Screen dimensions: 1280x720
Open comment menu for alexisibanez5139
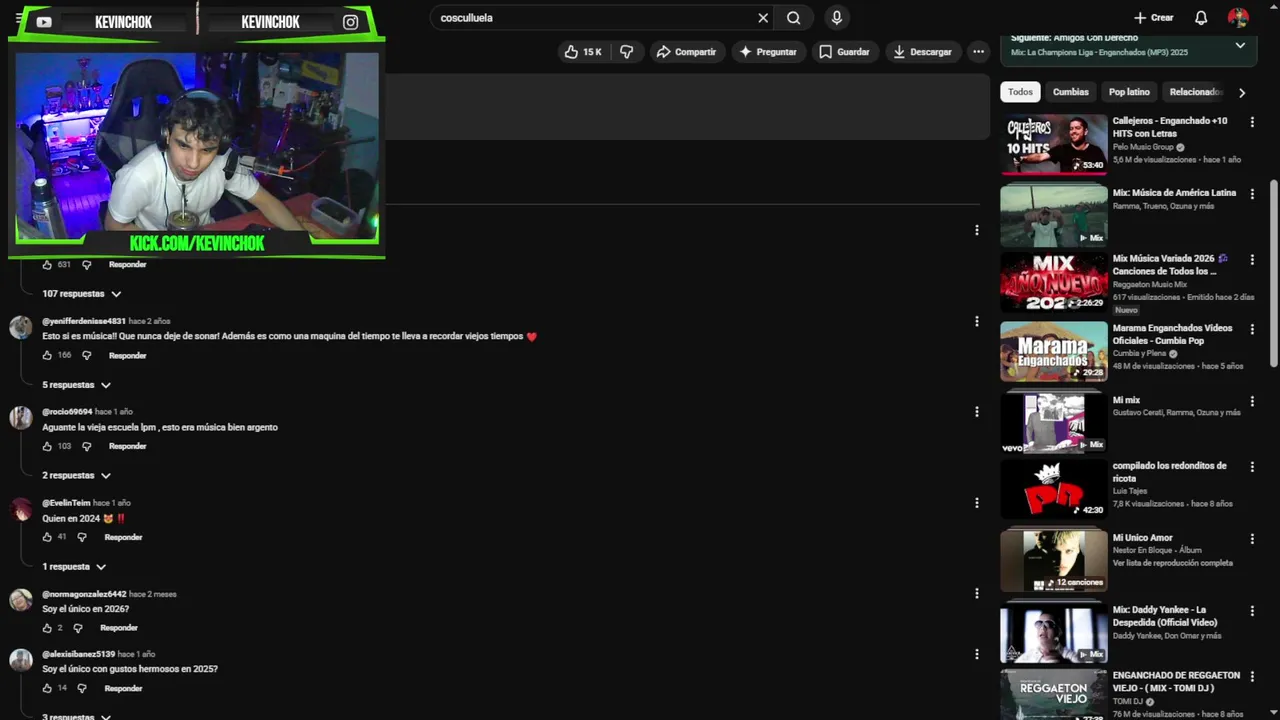click(977, 654)
